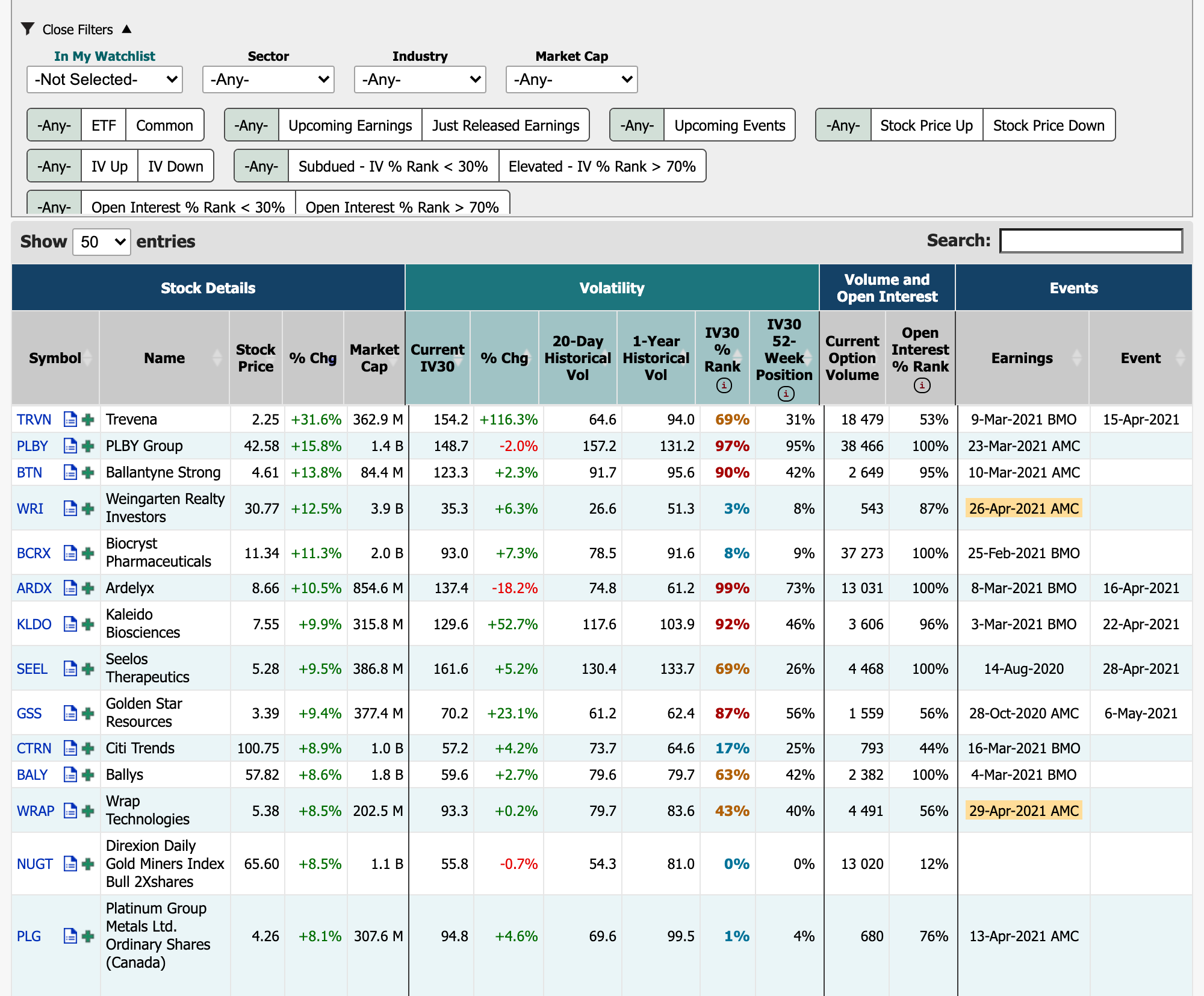Select IV Down filter option

(x=176, y=166)
